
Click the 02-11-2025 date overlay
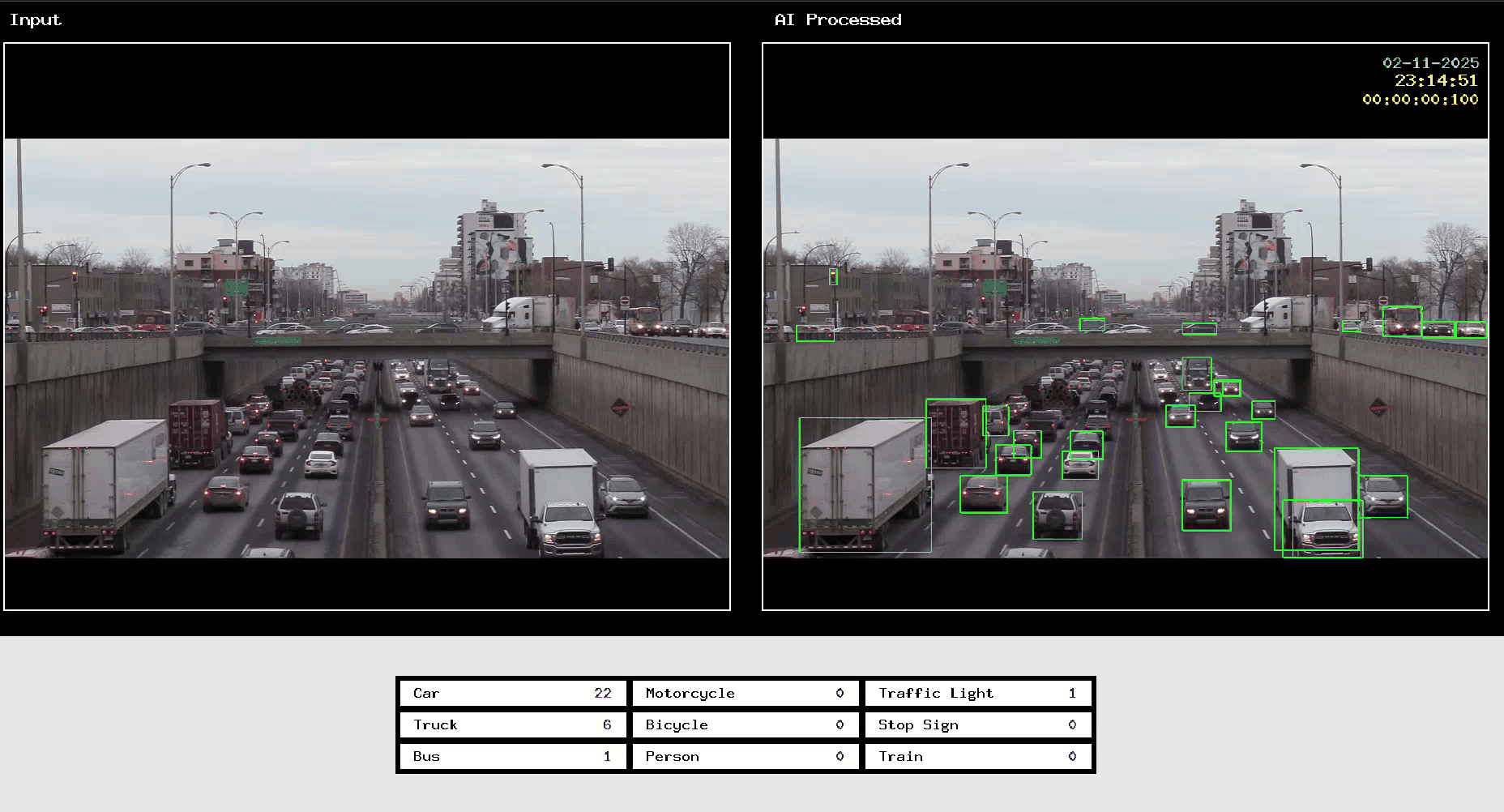click(1430, 63)
